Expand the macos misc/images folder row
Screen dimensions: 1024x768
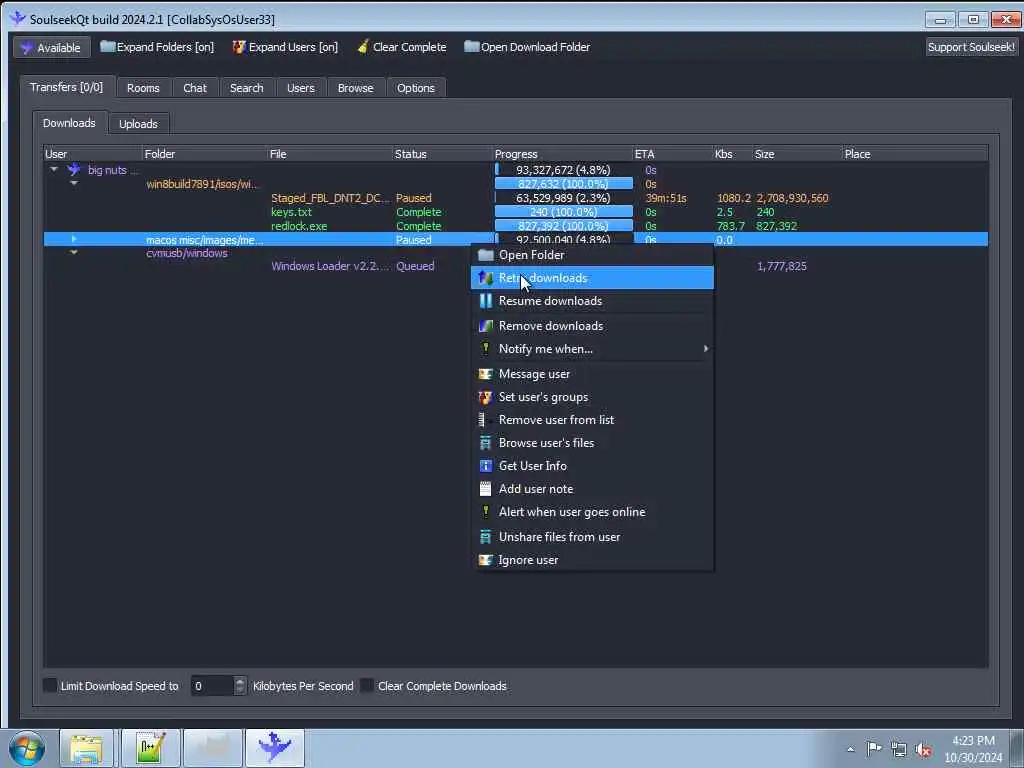(74, 240)
